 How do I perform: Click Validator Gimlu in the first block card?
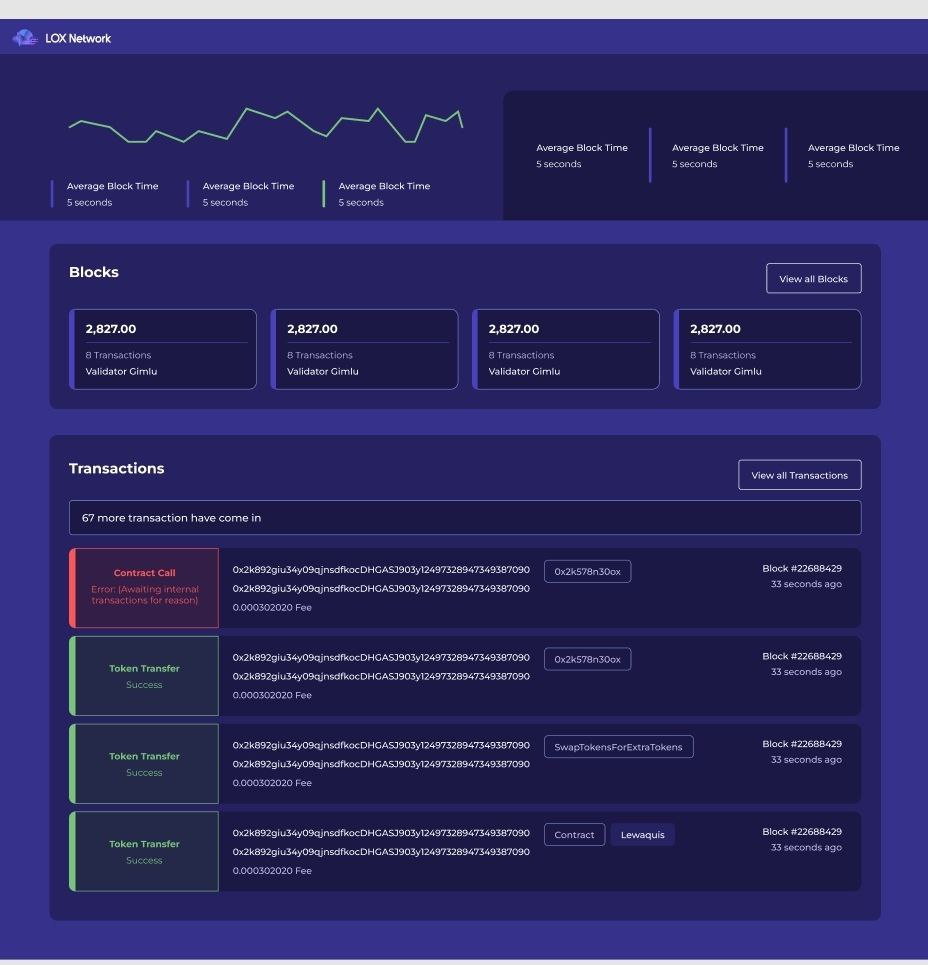(x=121, y=372)
